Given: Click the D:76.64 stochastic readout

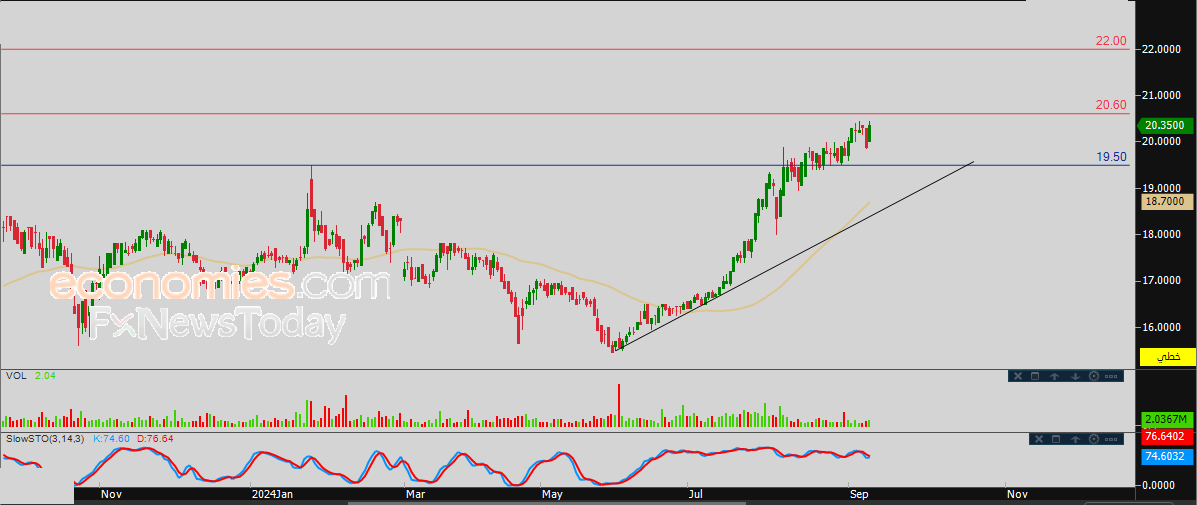Looking at the screenshot, I should click(x=155, y=439).
